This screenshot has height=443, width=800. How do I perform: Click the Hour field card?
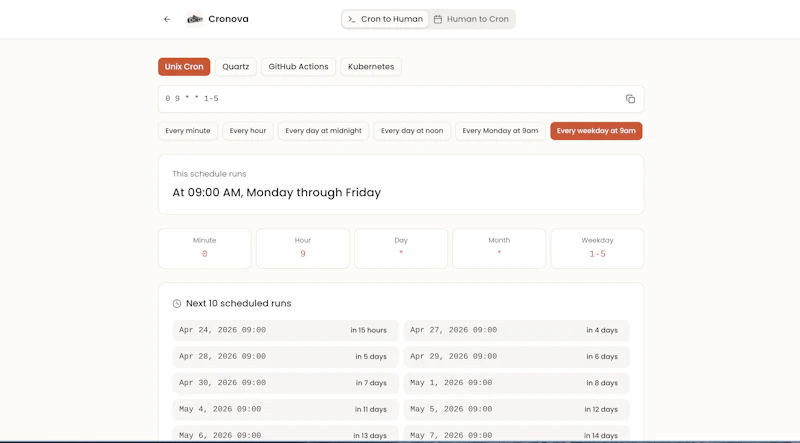[303, 249]
